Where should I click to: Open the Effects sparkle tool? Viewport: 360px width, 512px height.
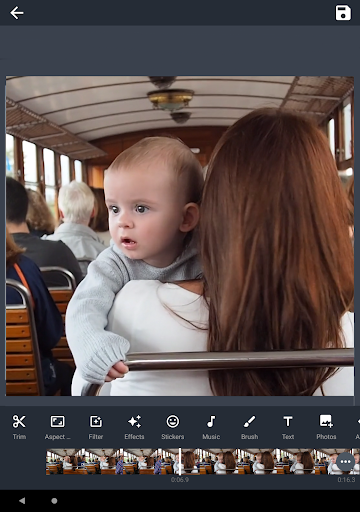134,427
